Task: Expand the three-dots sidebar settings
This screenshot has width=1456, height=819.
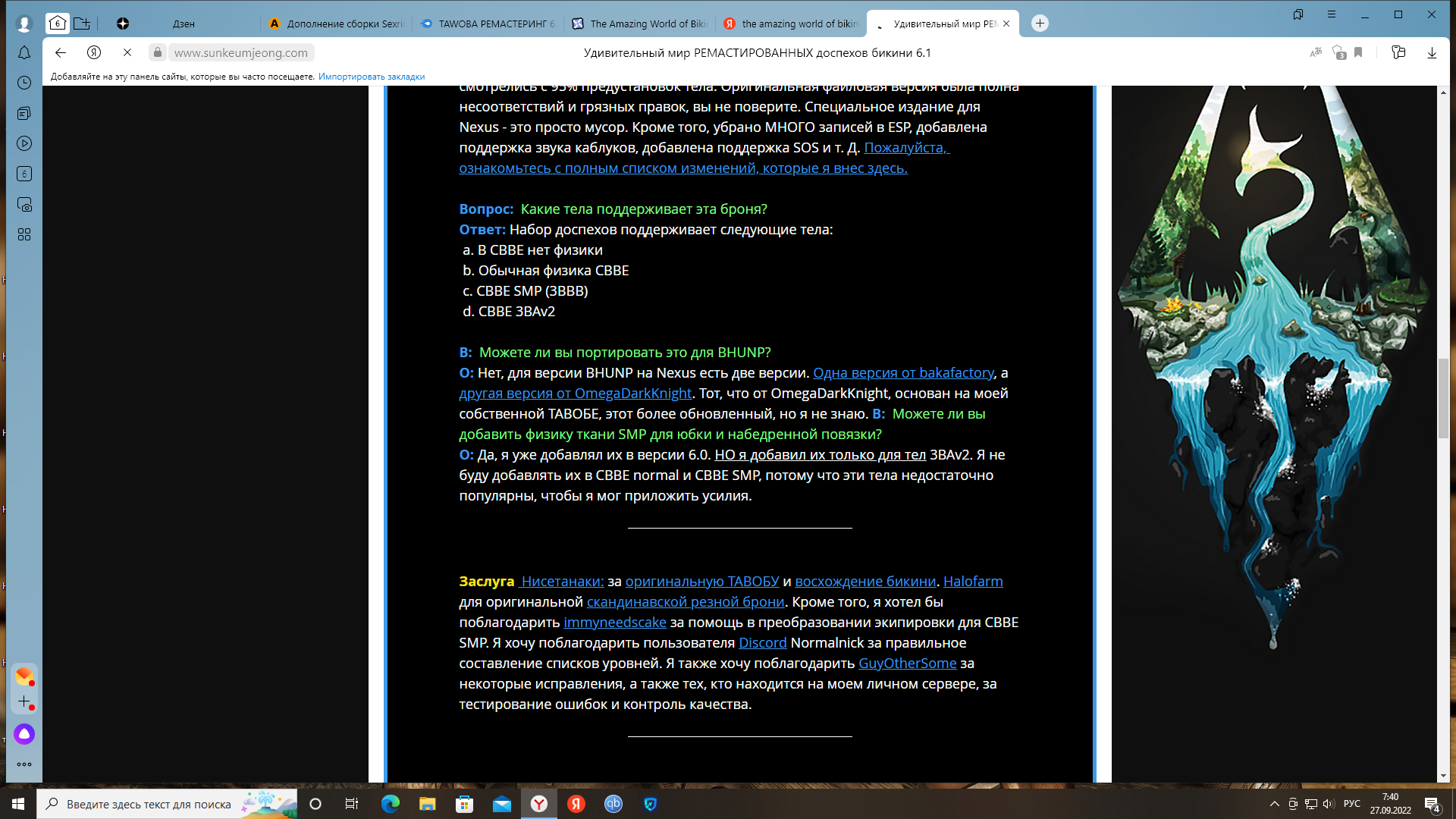Action: coord(24,764)
